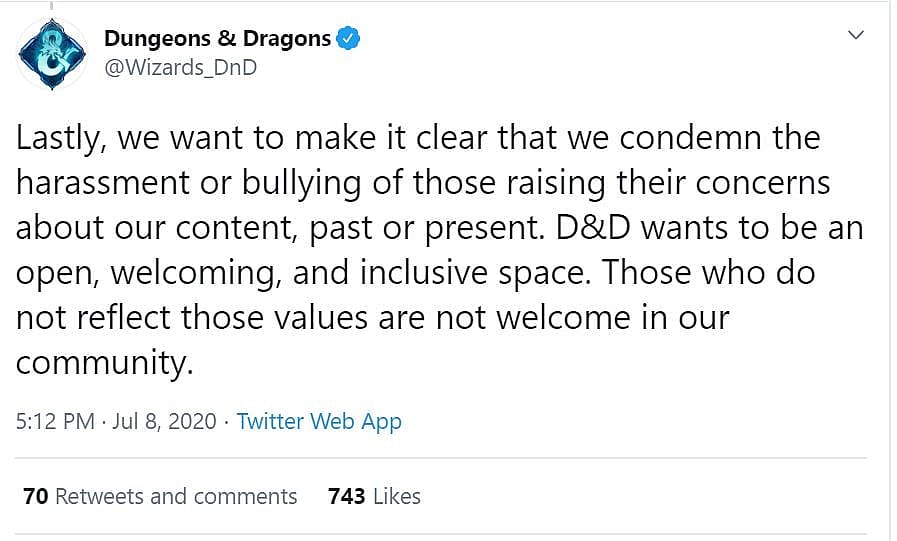Viewport: 897px width, 541px height.
Task: Open the tweet options chevron menu
Action: point(856,36)
